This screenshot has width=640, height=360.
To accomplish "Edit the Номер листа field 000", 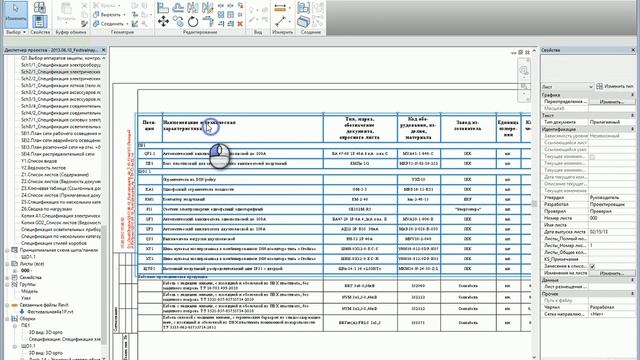I will pos(612,218).
